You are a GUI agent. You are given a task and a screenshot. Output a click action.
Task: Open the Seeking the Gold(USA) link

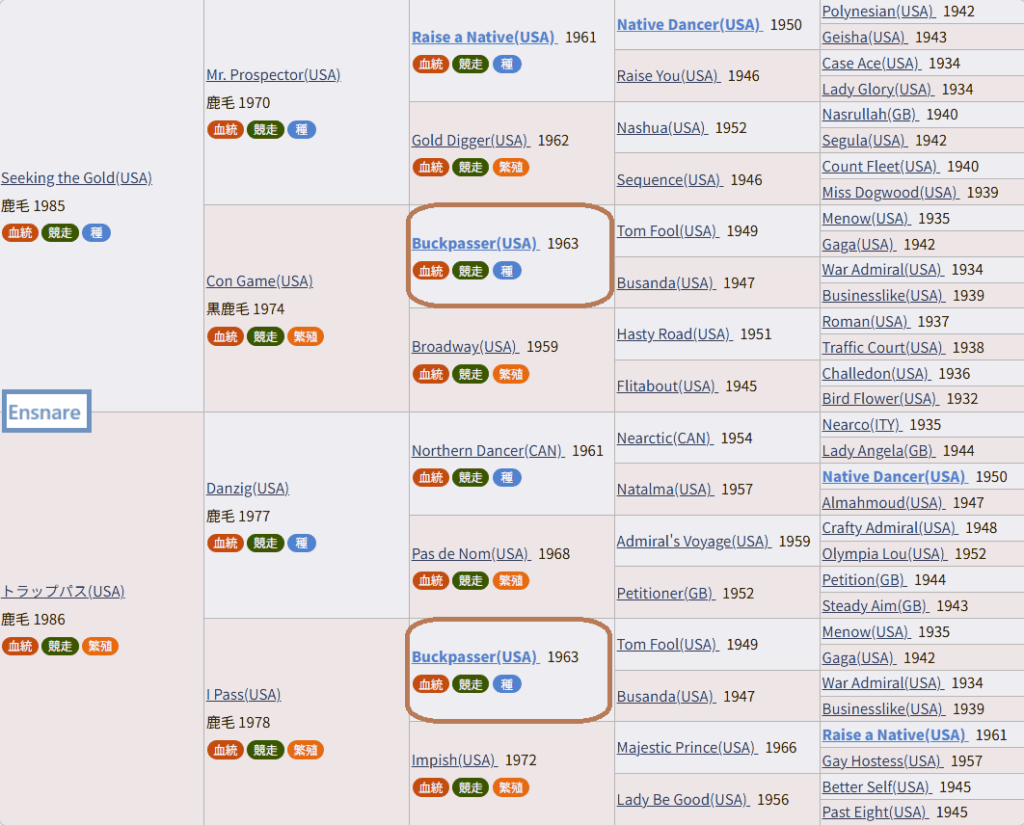76,178
